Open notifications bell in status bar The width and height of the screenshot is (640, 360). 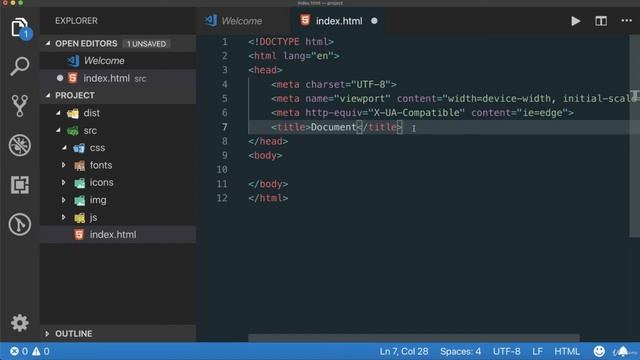tap(623, 351)
